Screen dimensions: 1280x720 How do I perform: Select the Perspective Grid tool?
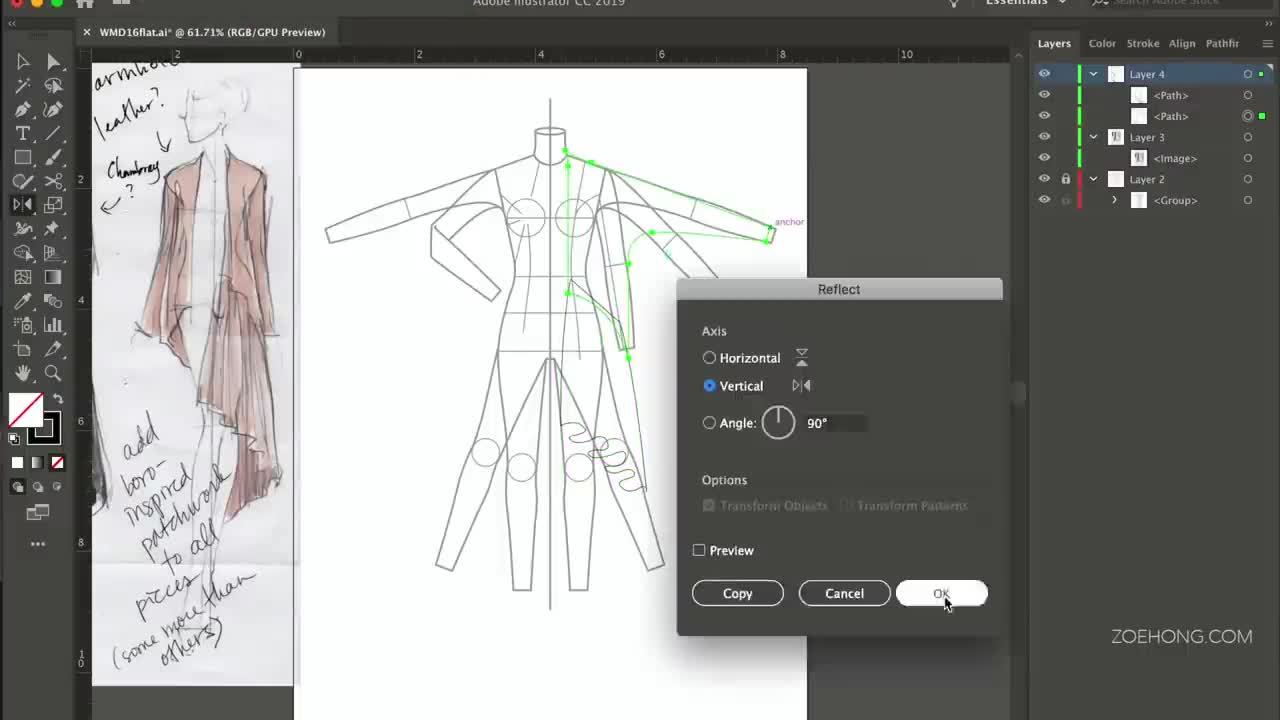click(x=53, y=253)
